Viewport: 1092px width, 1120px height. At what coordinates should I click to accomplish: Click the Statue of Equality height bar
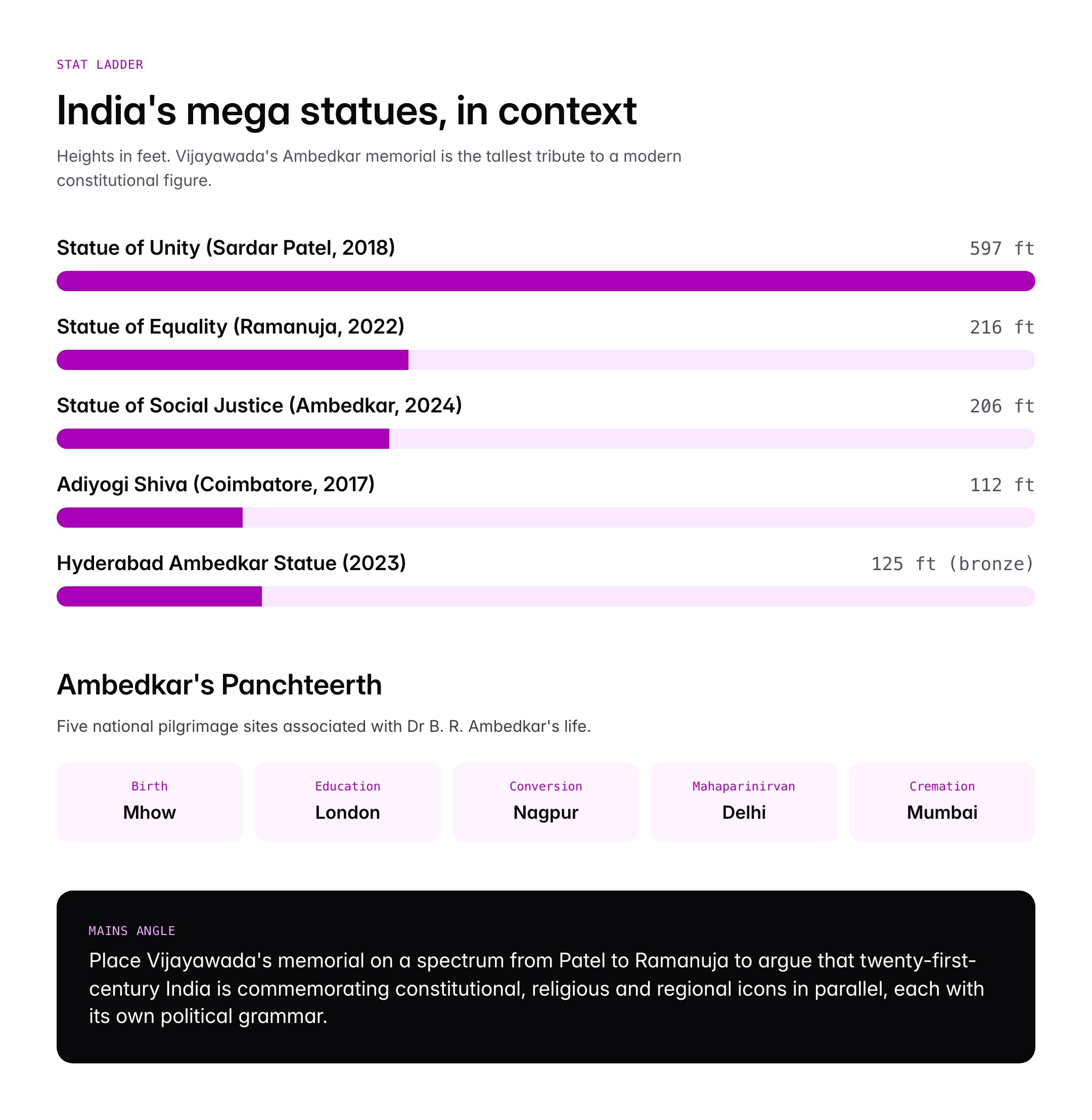pos(545,359)
